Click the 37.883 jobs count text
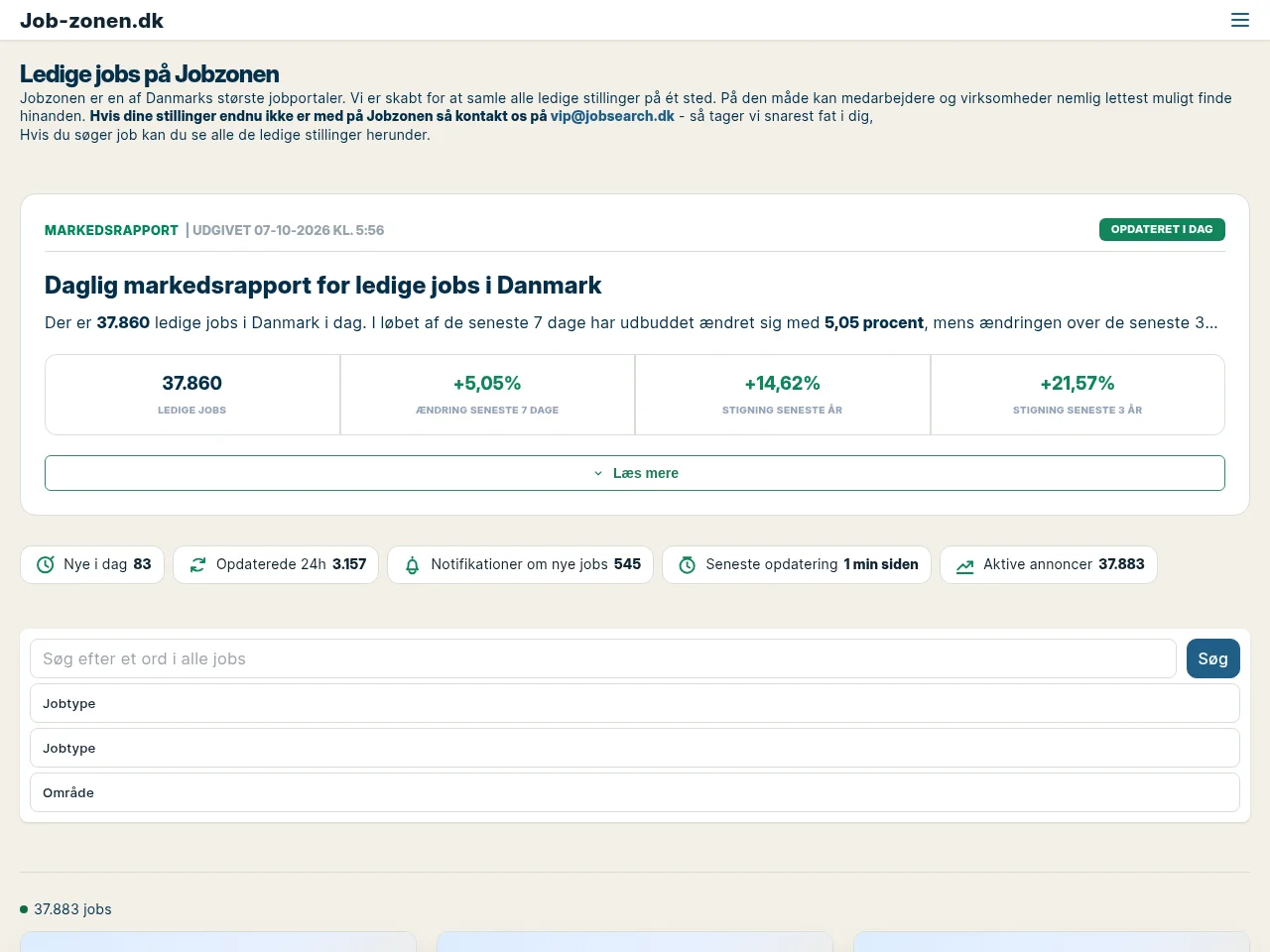 pyautogui.click(x=72, y=909)
